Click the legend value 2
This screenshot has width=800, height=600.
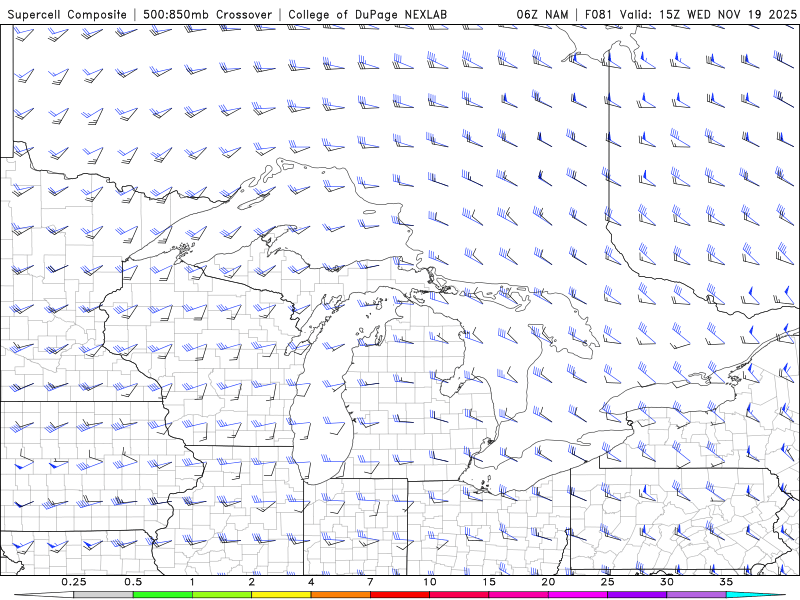(252, 582)
